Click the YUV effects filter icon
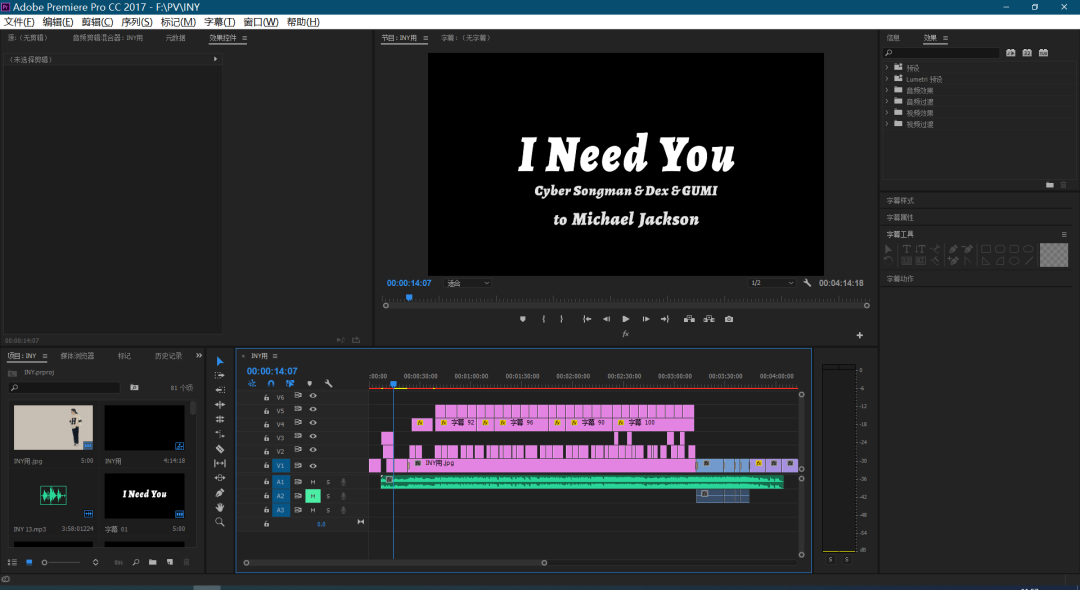This screenshot has height=590, width=1080. coord(1043,53)
